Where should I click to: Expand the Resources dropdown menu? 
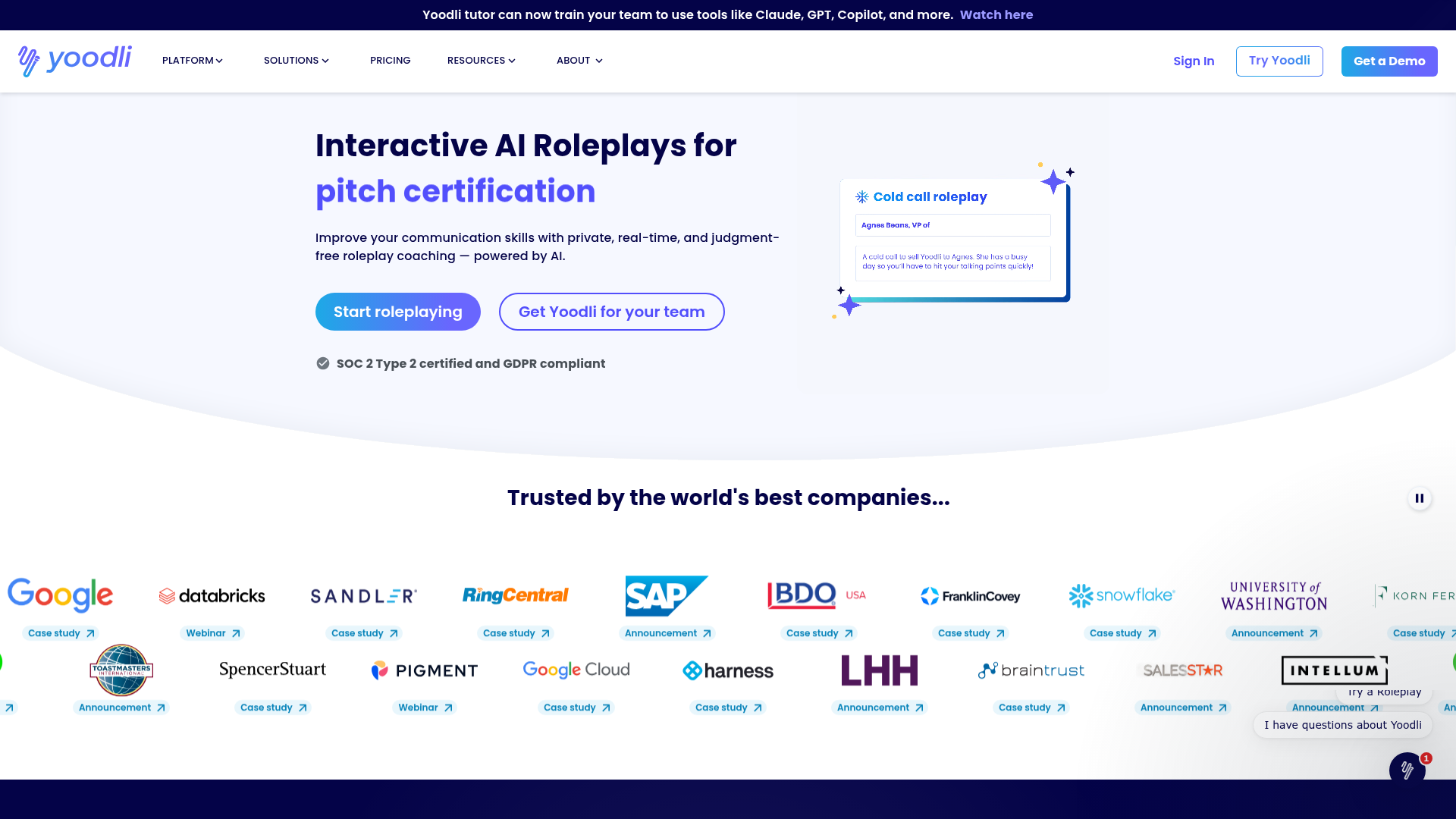[482, 61]
